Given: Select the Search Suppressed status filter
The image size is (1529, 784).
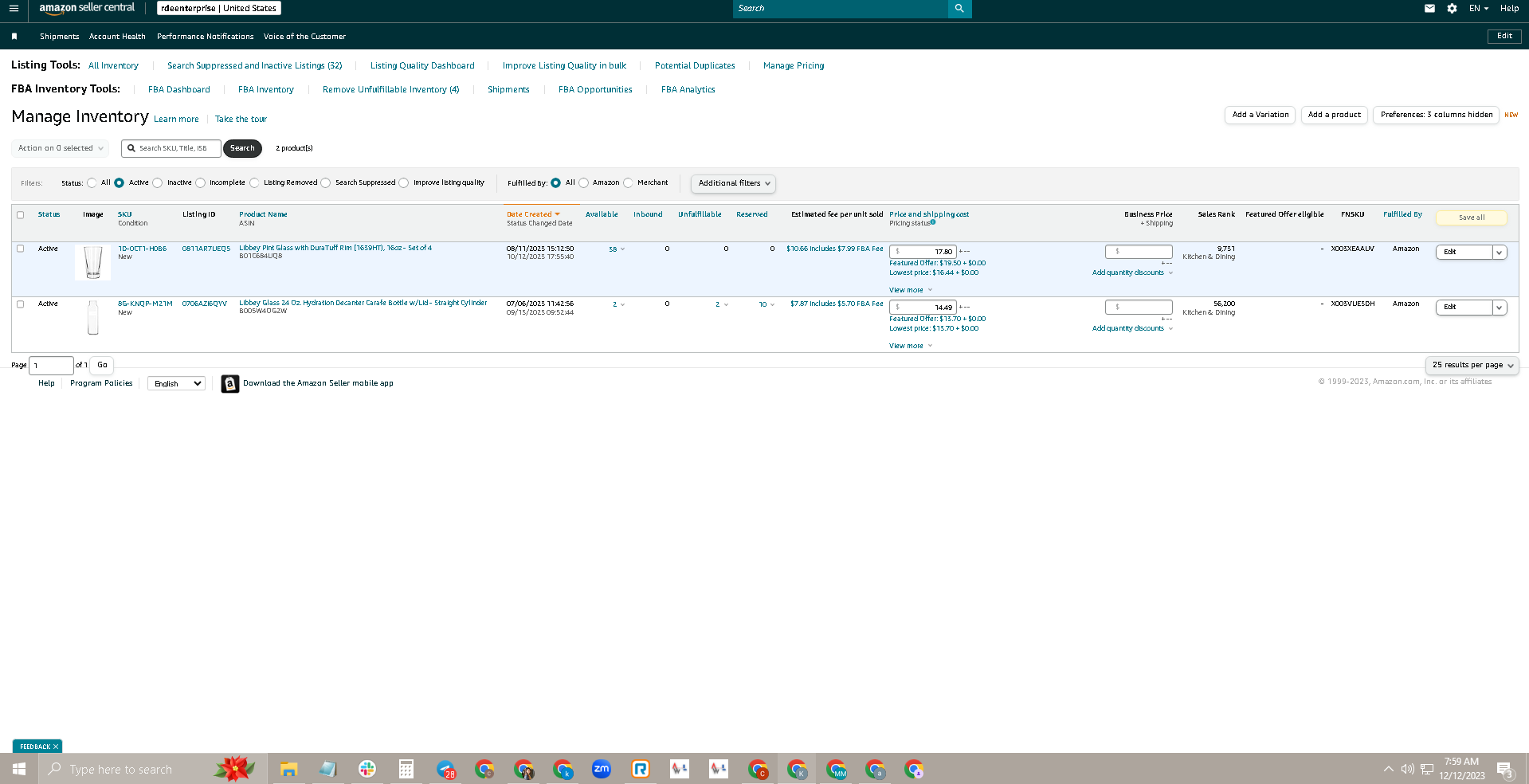Looking at the screenshot, I should pos(326,183).
